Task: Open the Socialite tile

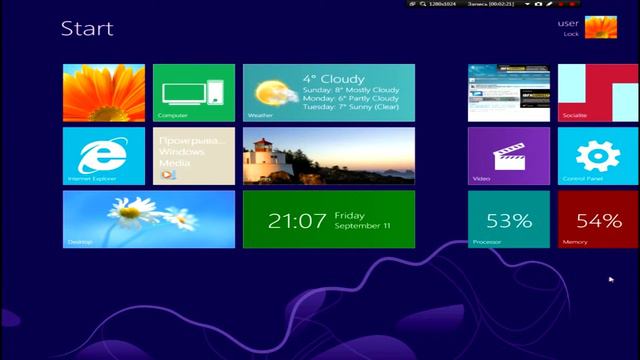Action: tap(598, 93)
